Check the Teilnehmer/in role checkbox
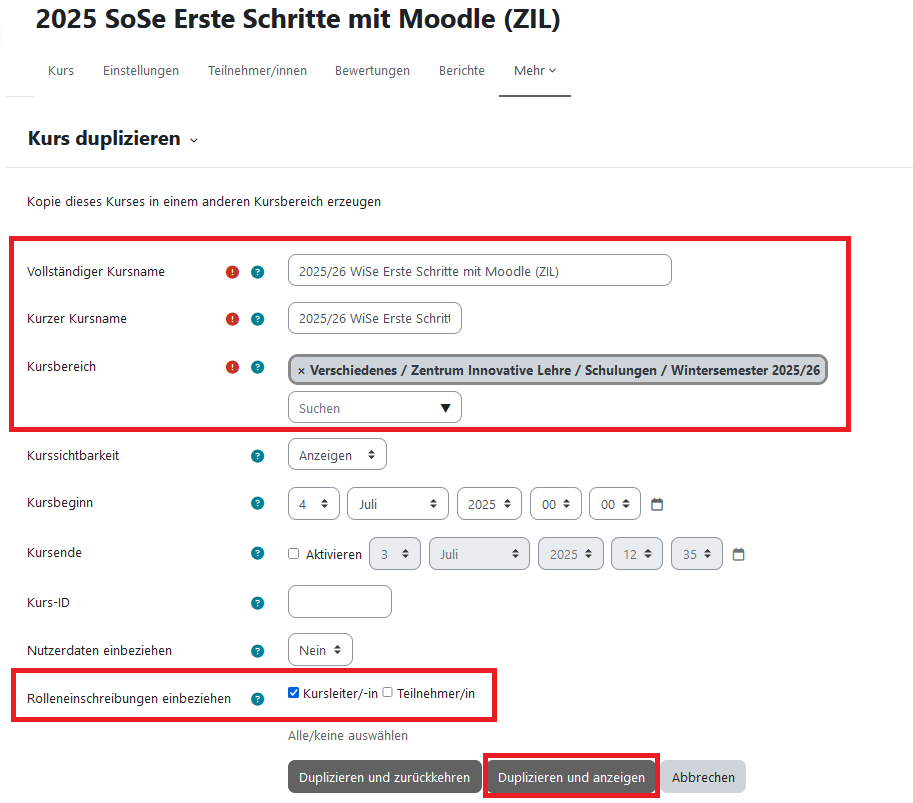913x803 pixels. [388, 693]
